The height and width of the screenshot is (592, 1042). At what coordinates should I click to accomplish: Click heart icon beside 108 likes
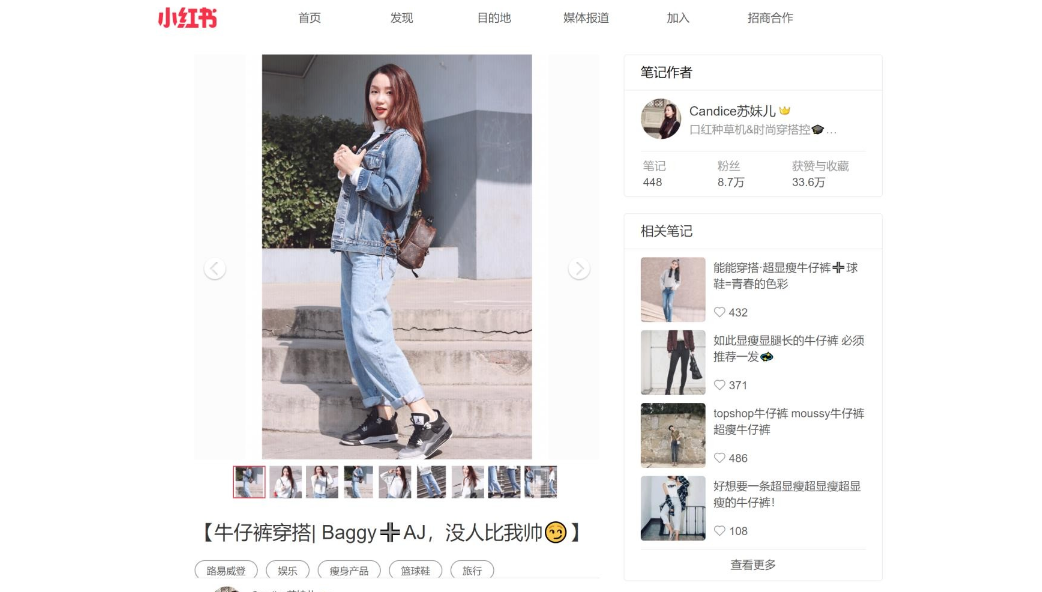[719, 531]
